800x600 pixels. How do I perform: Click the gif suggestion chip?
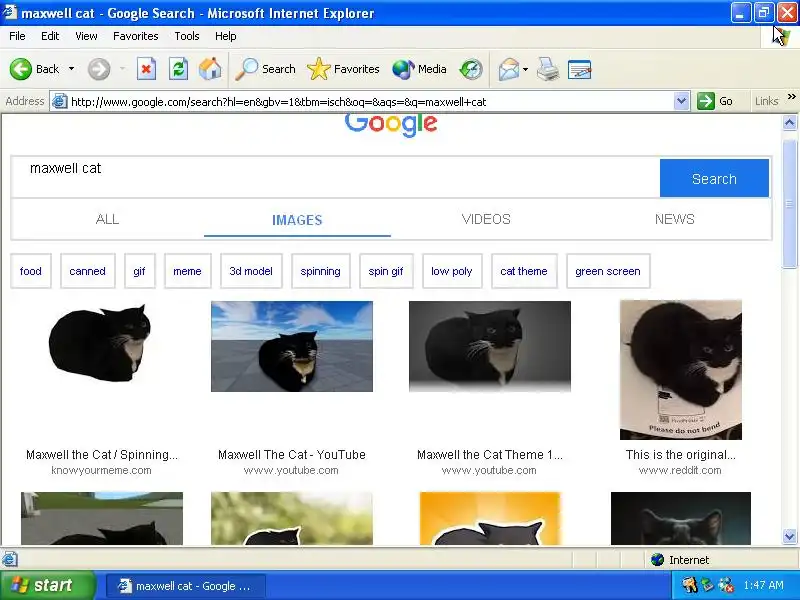pyautogui.click(x=139, y=271)
